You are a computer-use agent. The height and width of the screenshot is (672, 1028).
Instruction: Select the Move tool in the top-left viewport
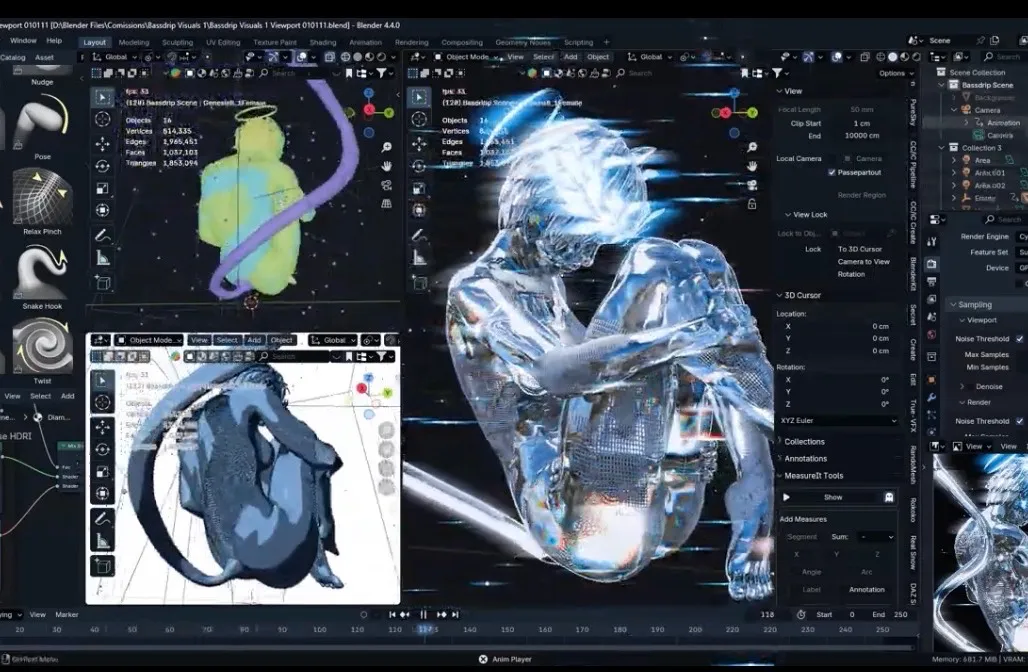[x=103, y=143]
